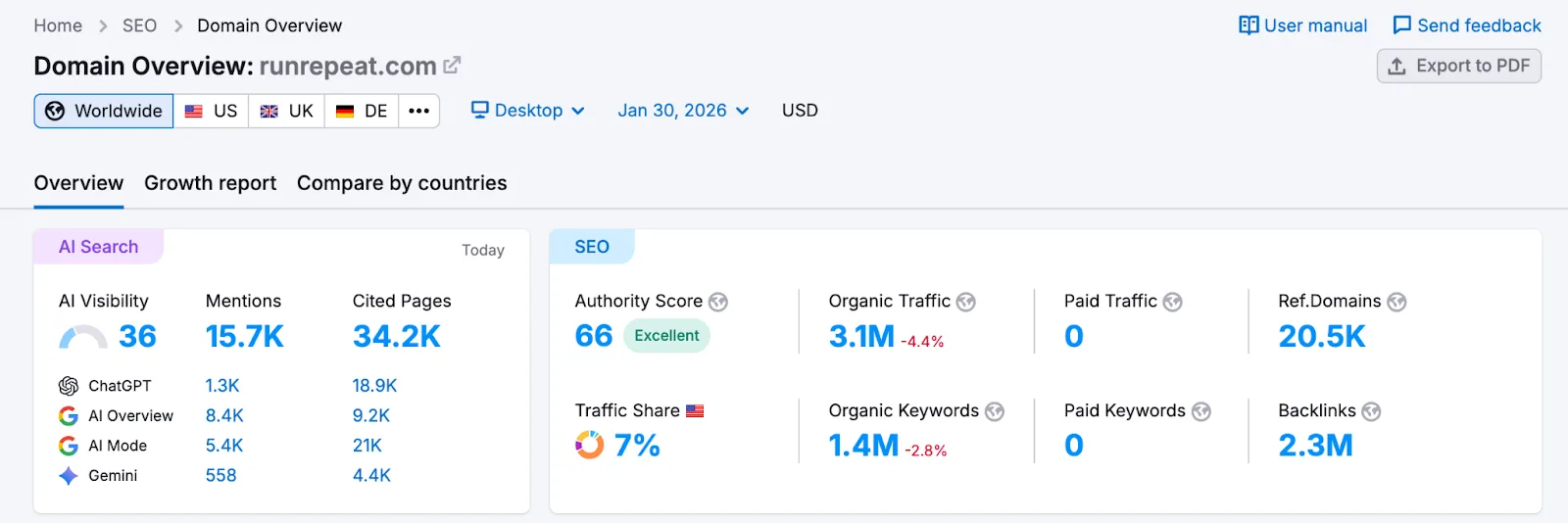
Task: Switch to the Growth report tab
Action: pos(210,183)
